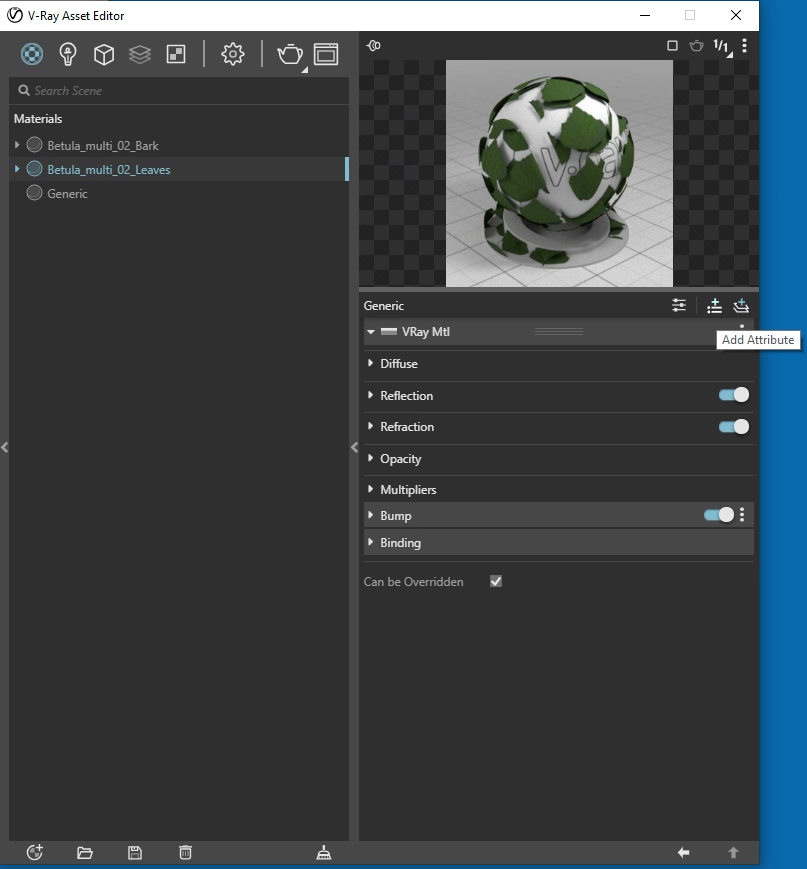Click the sphere icon beside Betula_multi_02_Bark
This screenshot has height=869, width=807.
point(34,145)
